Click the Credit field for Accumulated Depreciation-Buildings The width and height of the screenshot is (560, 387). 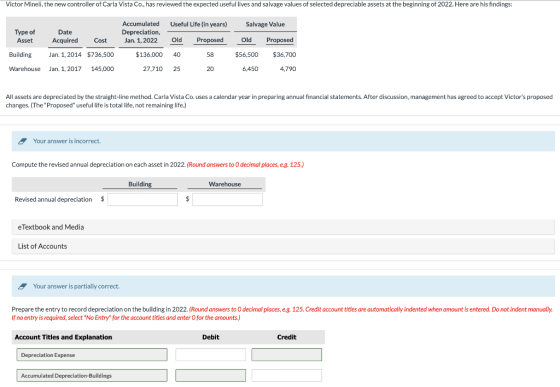tap(286, 376)
